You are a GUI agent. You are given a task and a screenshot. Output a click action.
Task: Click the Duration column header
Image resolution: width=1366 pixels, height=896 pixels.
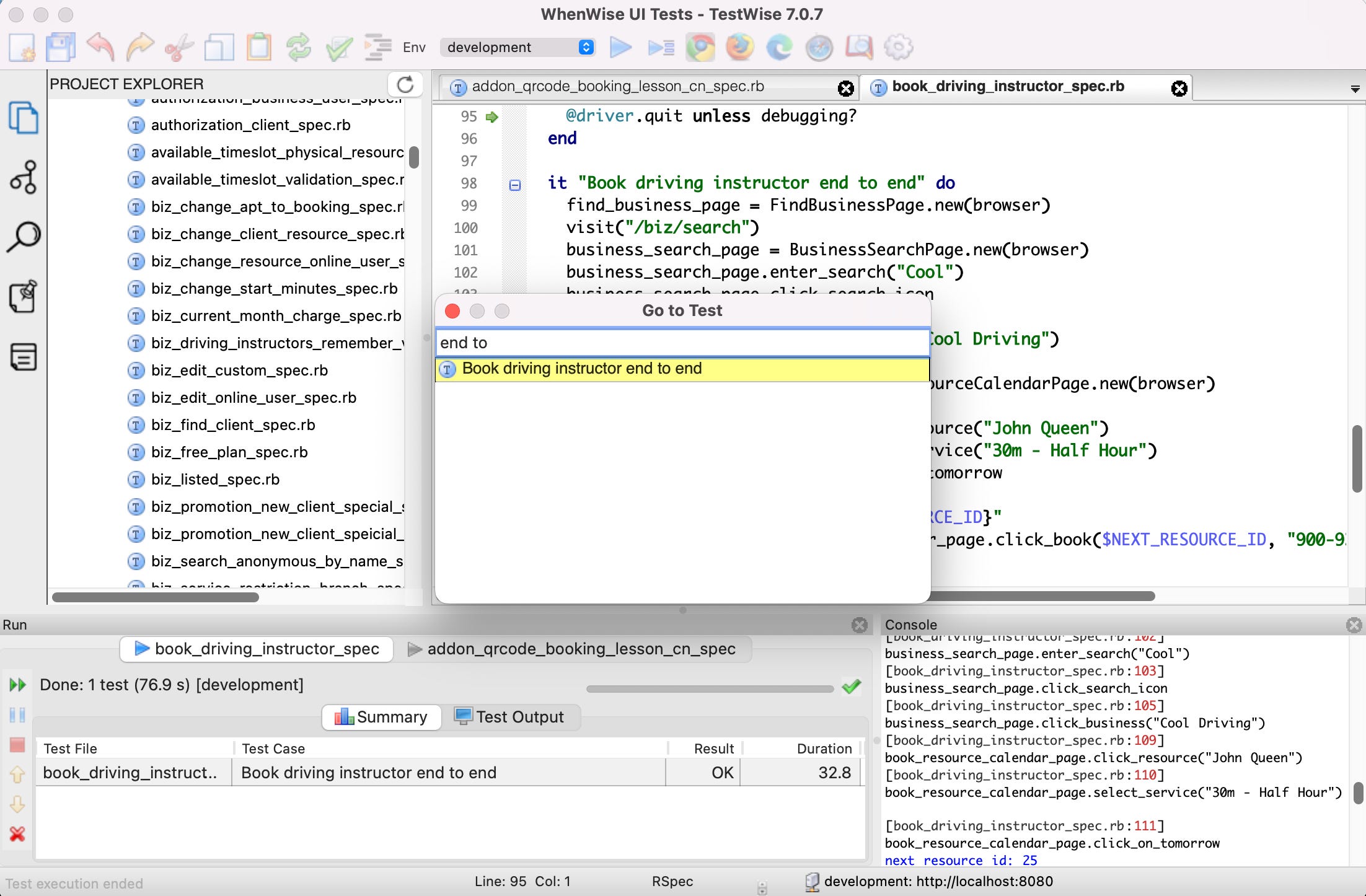(x=802, y=749)
